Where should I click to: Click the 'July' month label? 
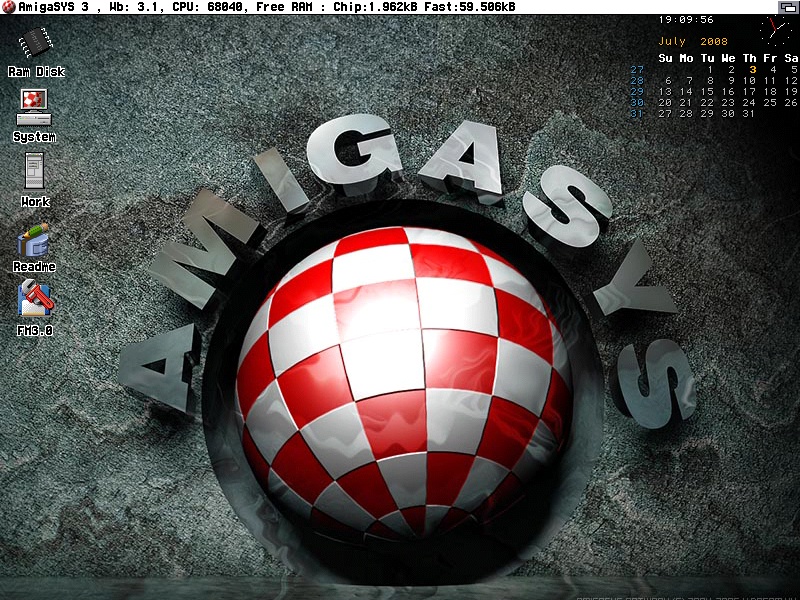pyautogui.click(x=671, y=41)
